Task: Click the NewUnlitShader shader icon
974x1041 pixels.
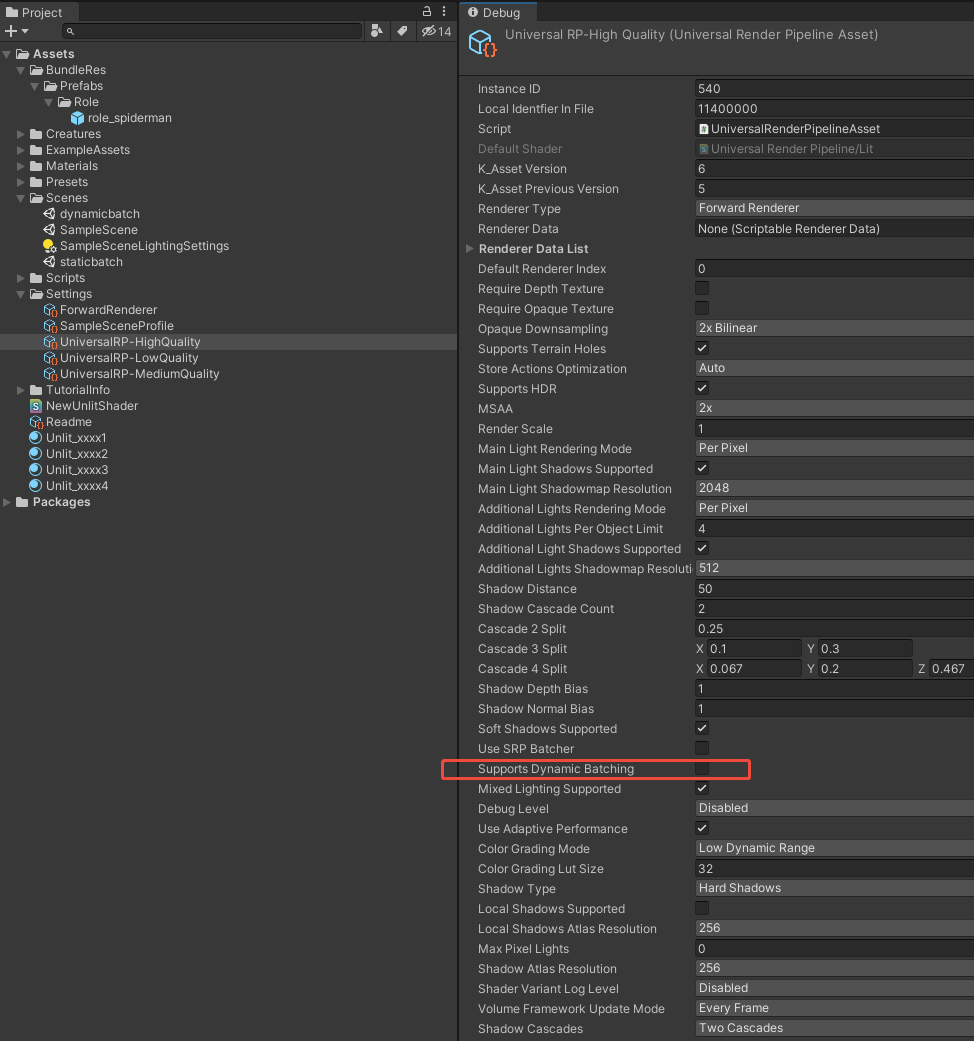Action: point(36,406)
